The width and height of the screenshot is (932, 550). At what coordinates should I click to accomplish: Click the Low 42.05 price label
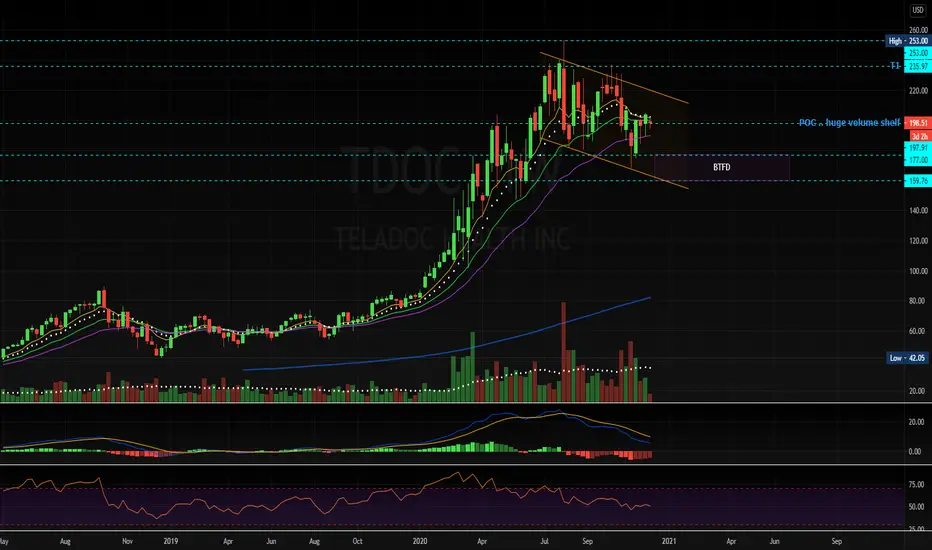coord(907,358)
